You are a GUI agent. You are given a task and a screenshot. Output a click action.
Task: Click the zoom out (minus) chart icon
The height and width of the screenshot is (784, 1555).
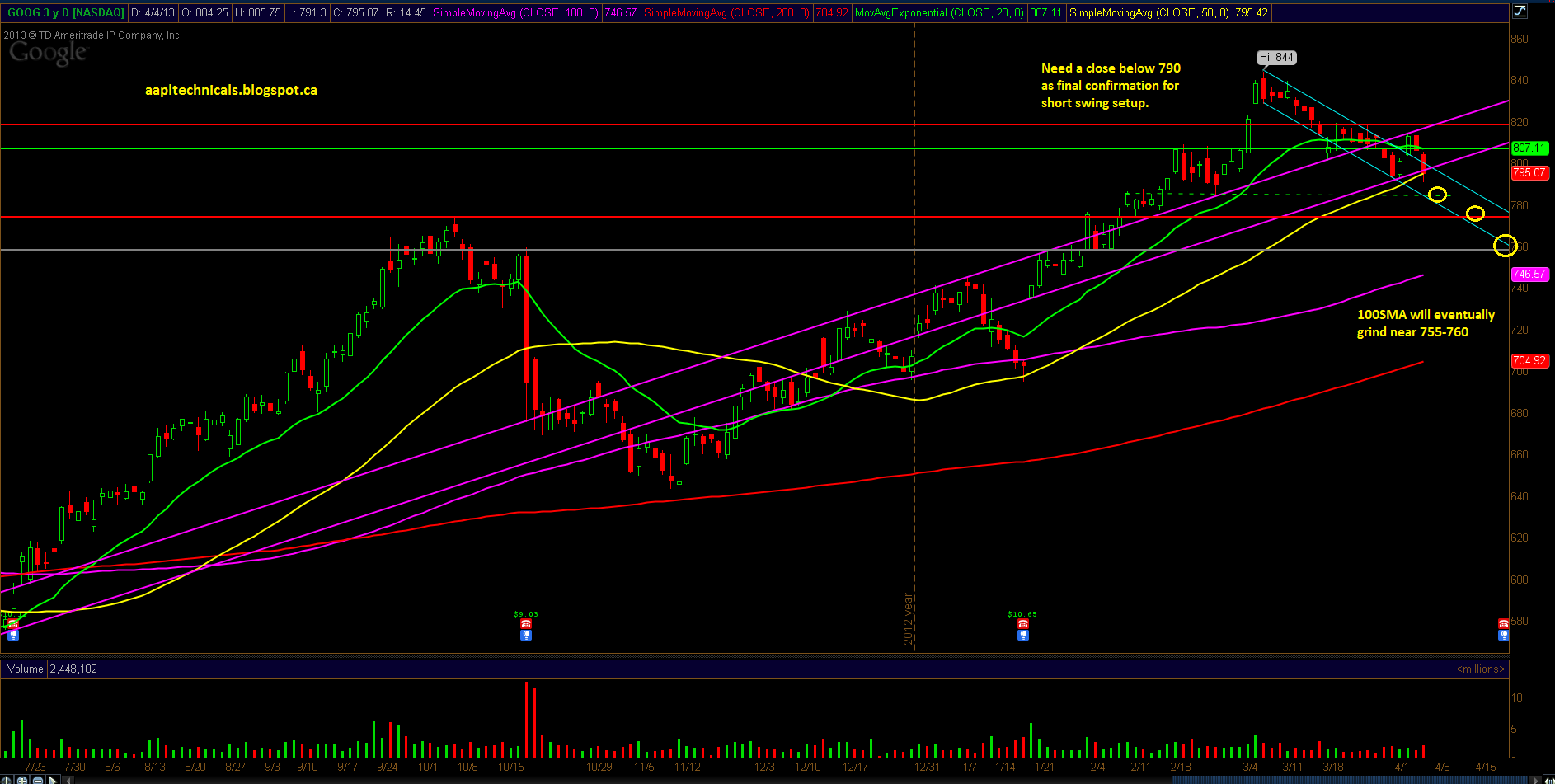coord(37,780)
